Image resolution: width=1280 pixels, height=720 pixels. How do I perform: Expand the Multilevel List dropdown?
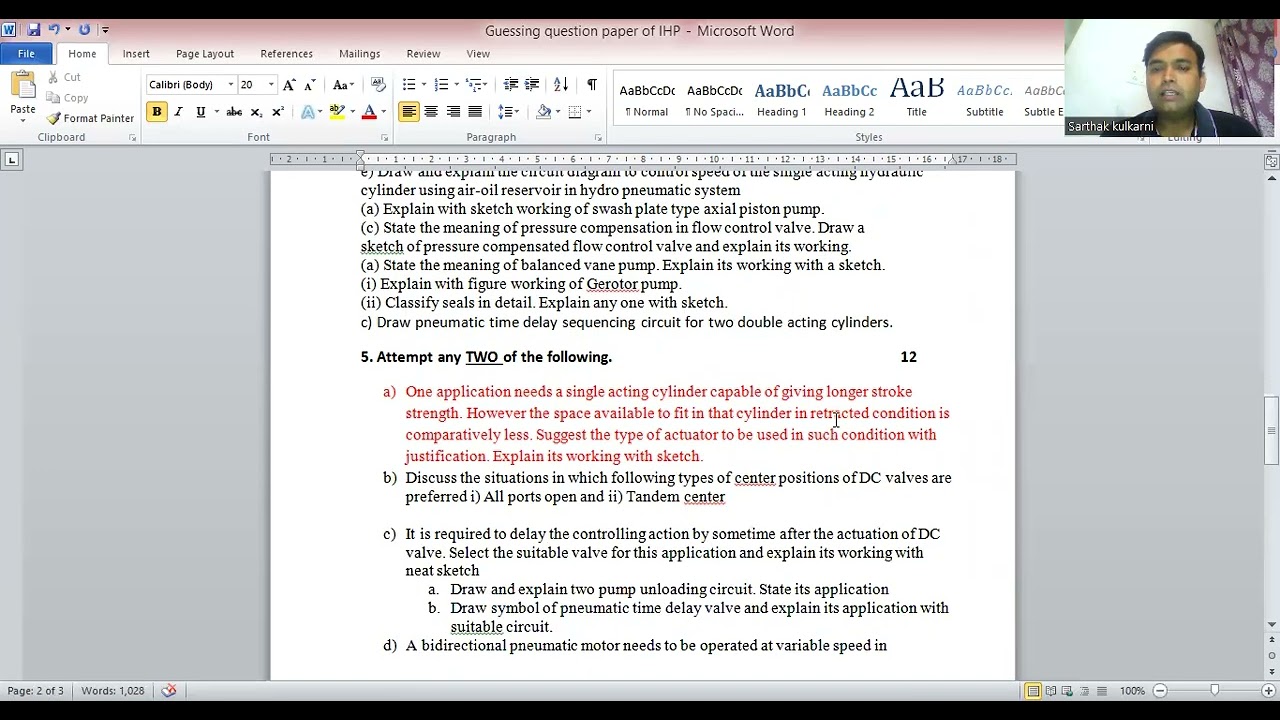point(484,85)
